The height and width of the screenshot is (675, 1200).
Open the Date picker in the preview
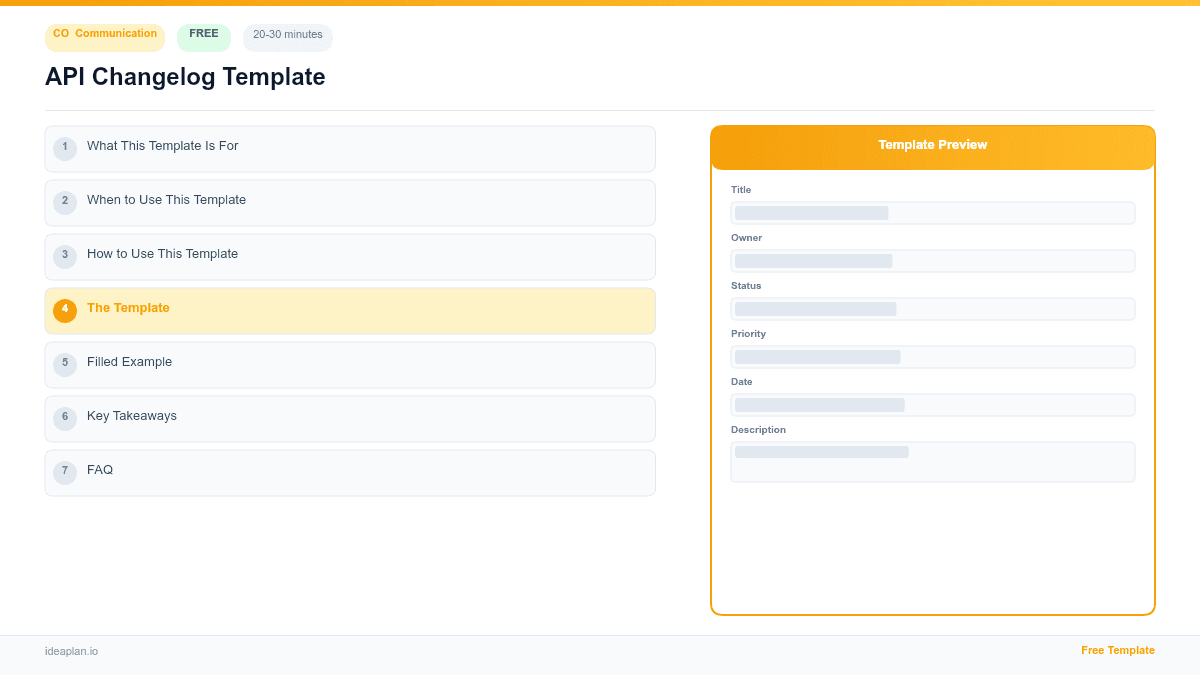[x=932, y=405]
